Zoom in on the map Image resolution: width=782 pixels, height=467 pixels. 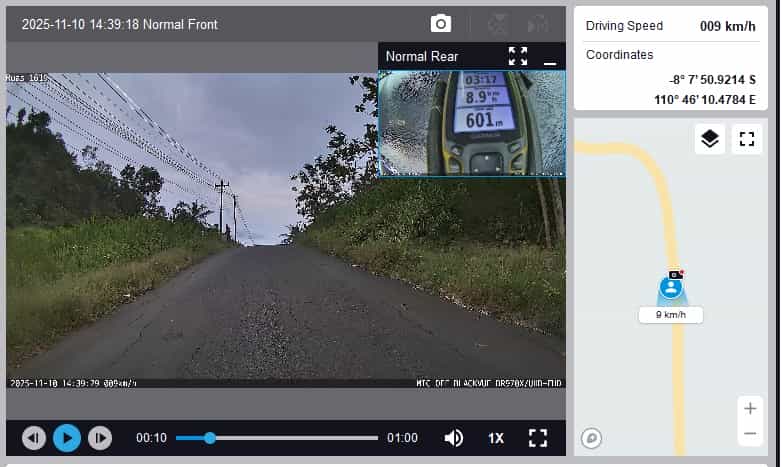(x=750, y=408)
